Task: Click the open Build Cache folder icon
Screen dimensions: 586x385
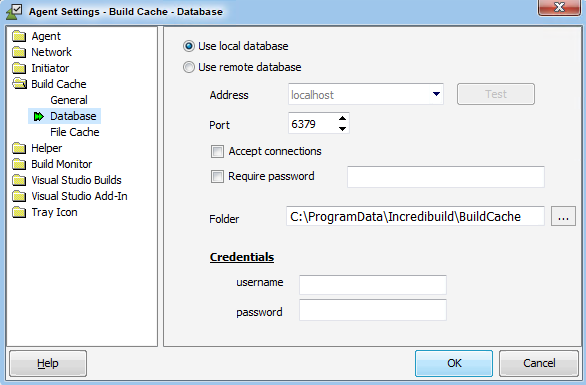Action: [19, 84]
